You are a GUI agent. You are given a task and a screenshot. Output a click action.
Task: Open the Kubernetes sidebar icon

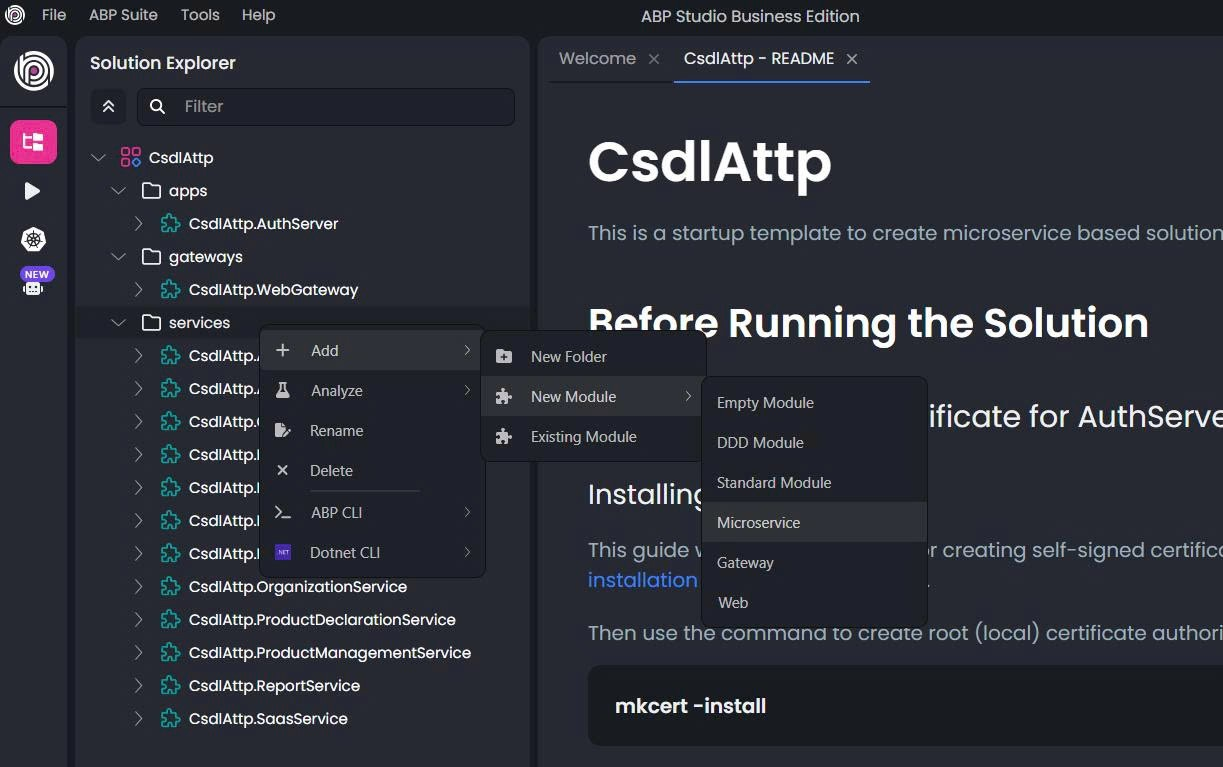(x=33, y=239)
